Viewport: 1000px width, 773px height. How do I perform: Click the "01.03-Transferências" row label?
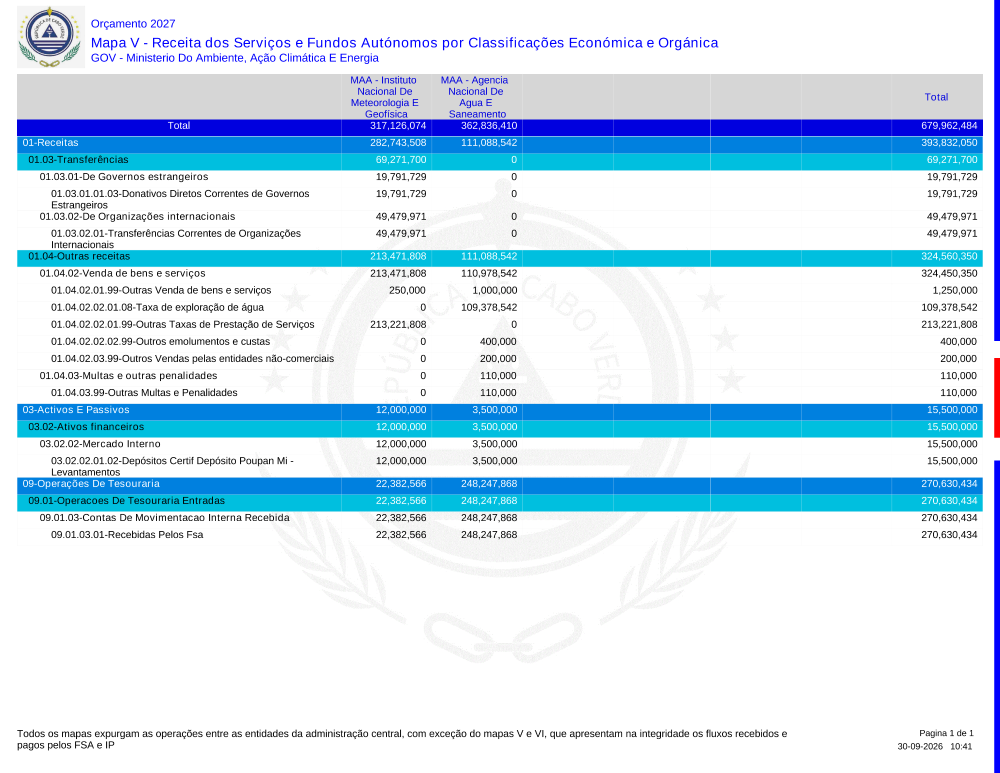(x=78, y=160)
